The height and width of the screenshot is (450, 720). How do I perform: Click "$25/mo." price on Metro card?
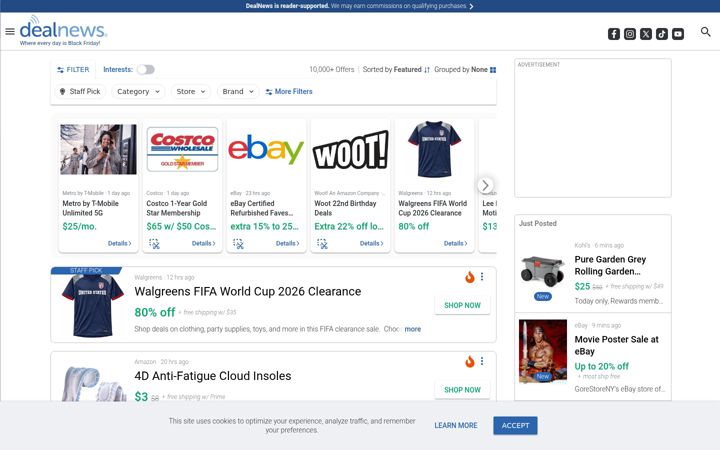(x=79, y=226)
